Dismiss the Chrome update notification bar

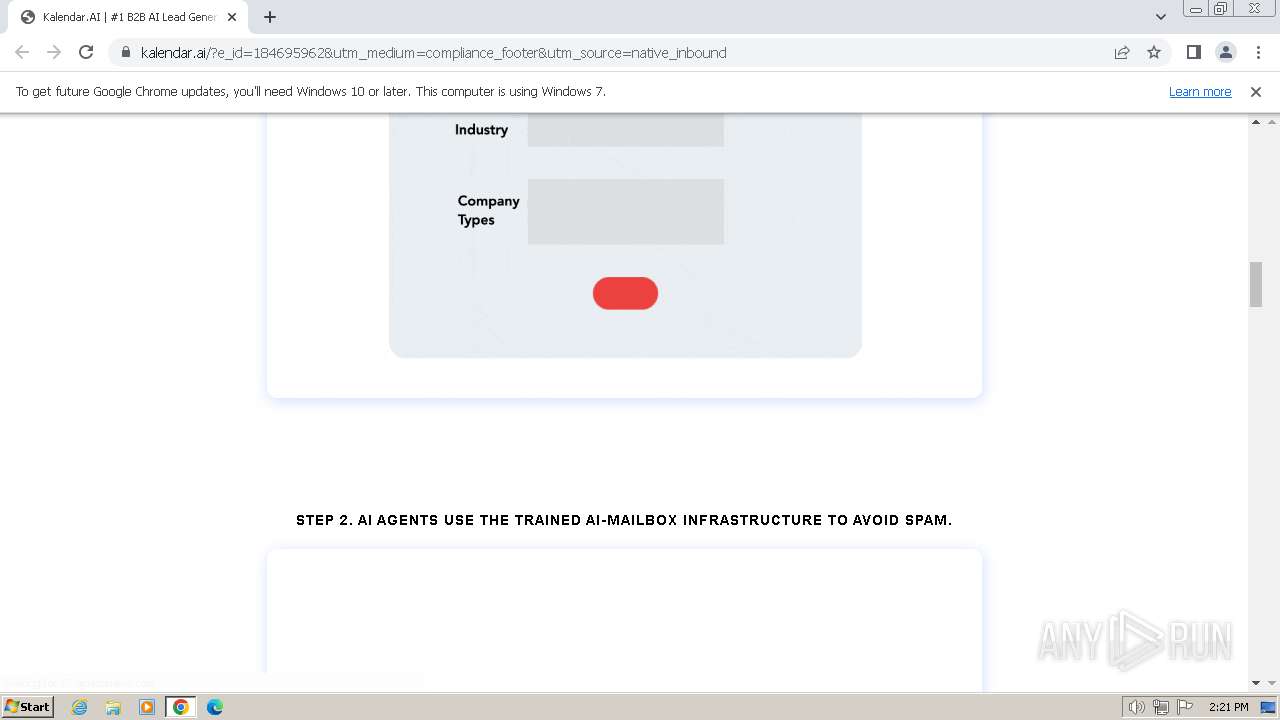point(1256,92)
